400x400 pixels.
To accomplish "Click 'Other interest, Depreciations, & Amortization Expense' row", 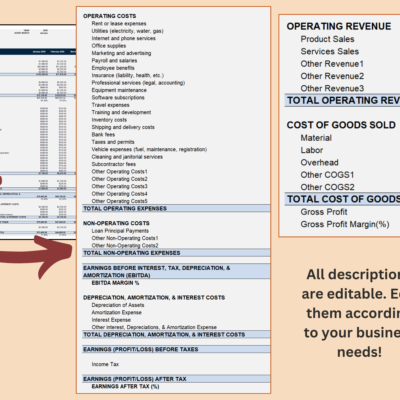I will tap(154, 327).
